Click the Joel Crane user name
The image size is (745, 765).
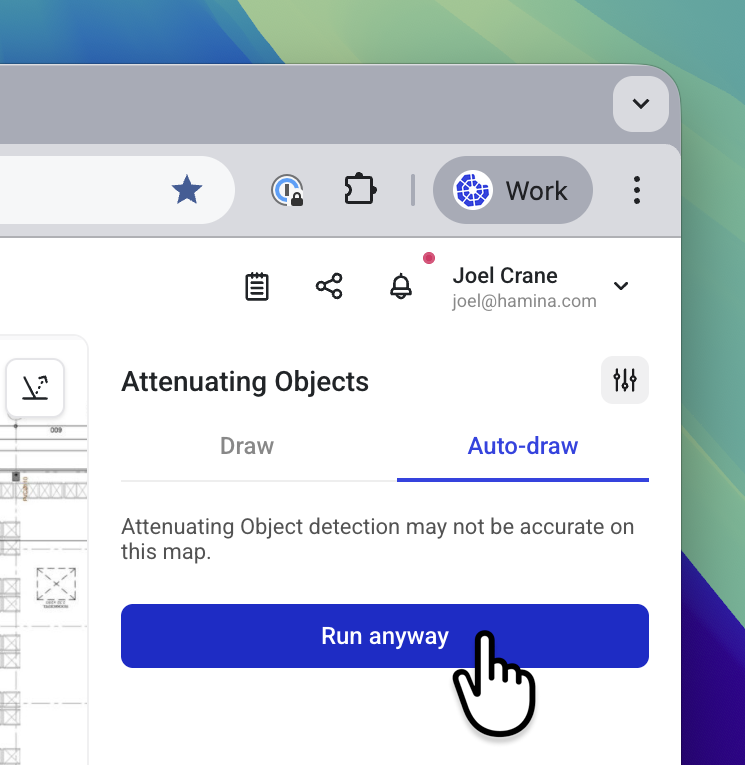click(x=505, y=276)
